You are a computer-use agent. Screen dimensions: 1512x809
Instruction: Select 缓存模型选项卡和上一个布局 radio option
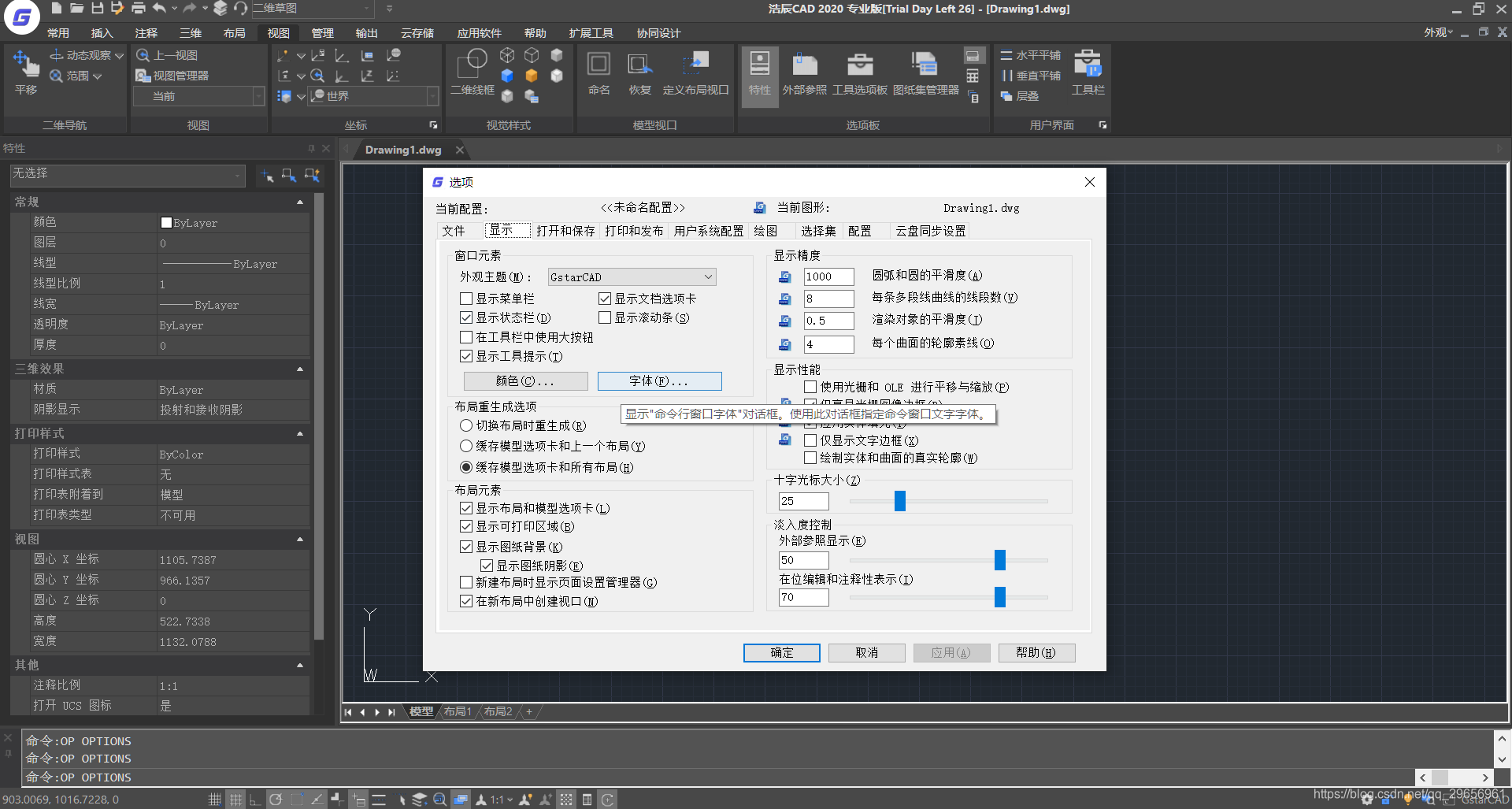(466, 446)
